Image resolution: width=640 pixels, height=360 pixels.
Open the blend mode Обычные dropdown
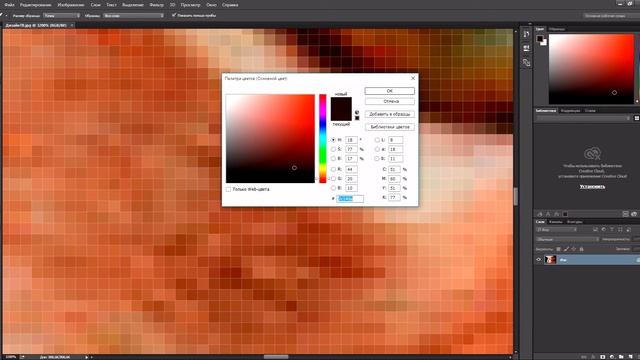pos(567,239)
